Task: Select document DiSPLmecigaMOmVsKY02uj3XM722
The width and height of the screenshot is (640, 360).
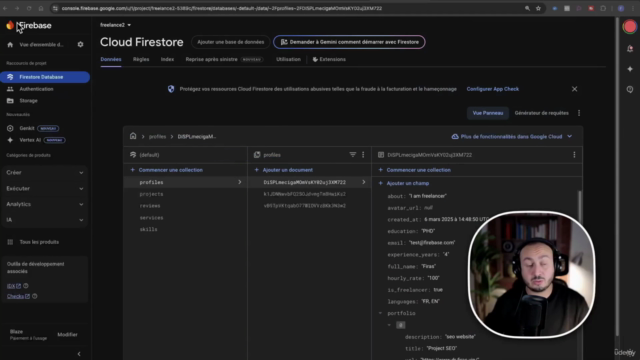Action: pos(309,182)
